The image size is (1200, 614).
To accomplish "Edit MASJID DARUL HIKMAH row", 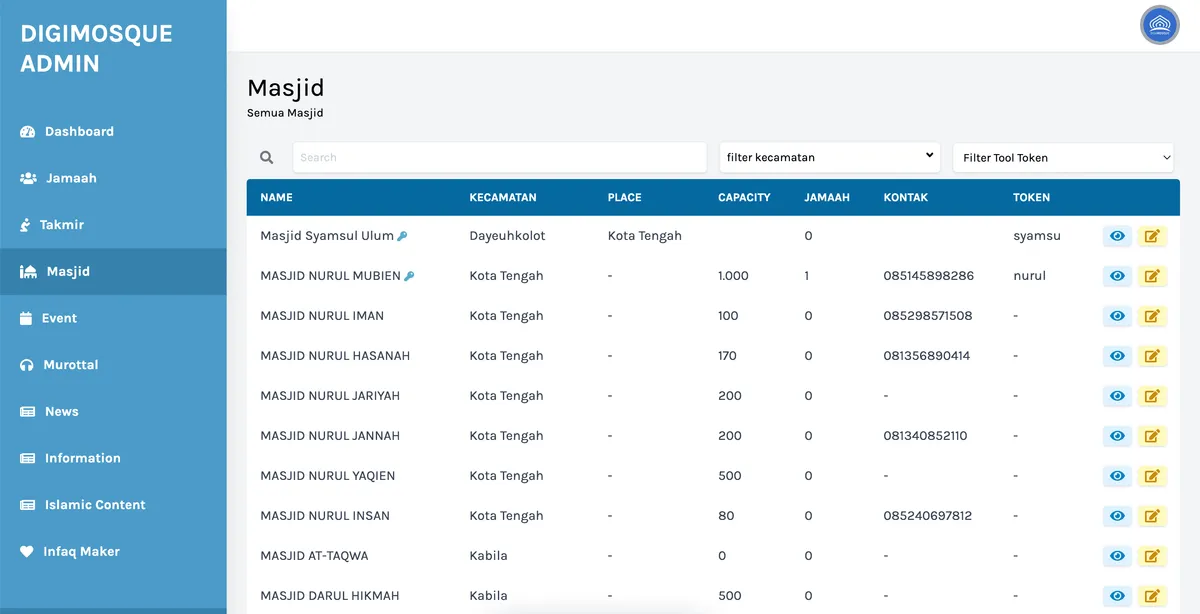I will pyautogui.click(x=1152, y=596).
